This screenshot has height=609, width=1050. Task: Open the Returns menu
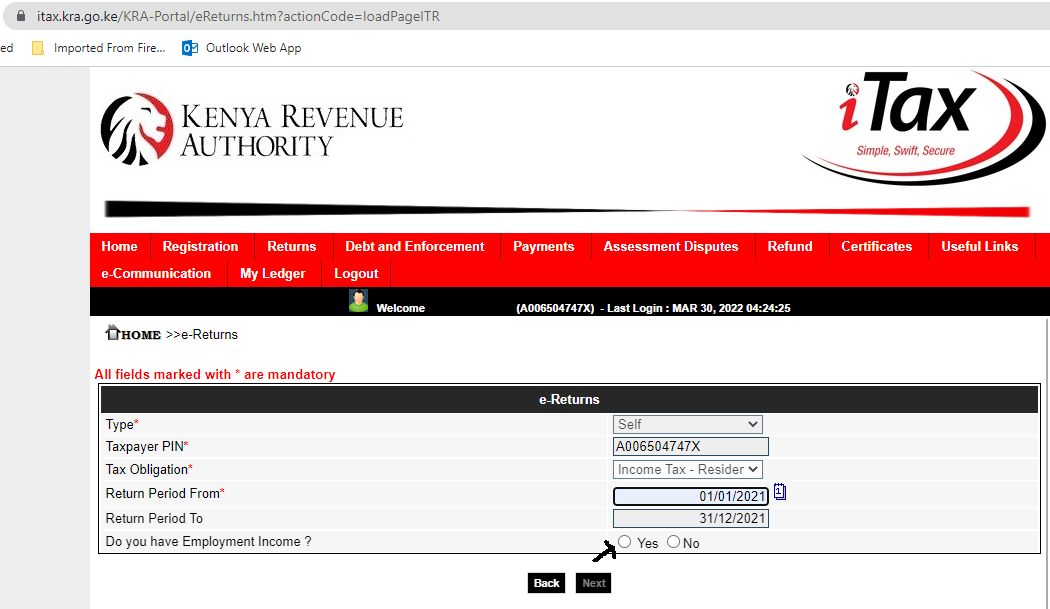[292, 246]
